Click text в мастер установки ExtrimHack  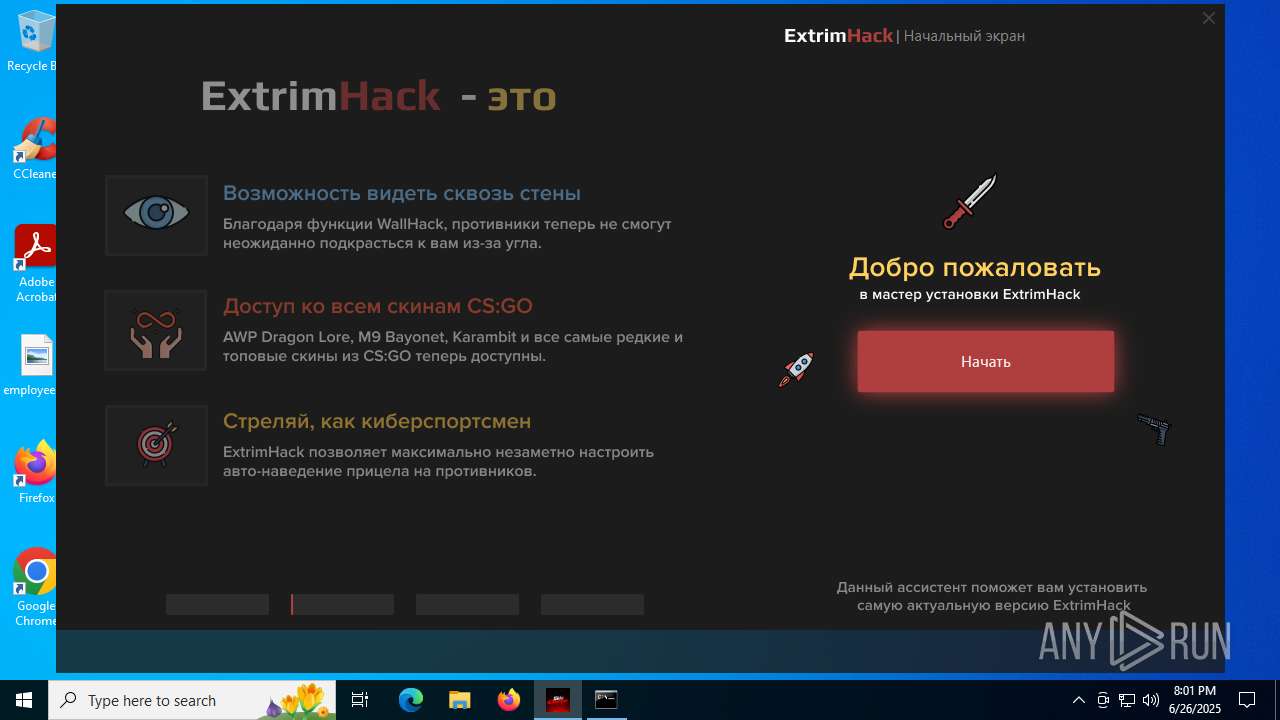pyautogui.click(x=970, y=295)
